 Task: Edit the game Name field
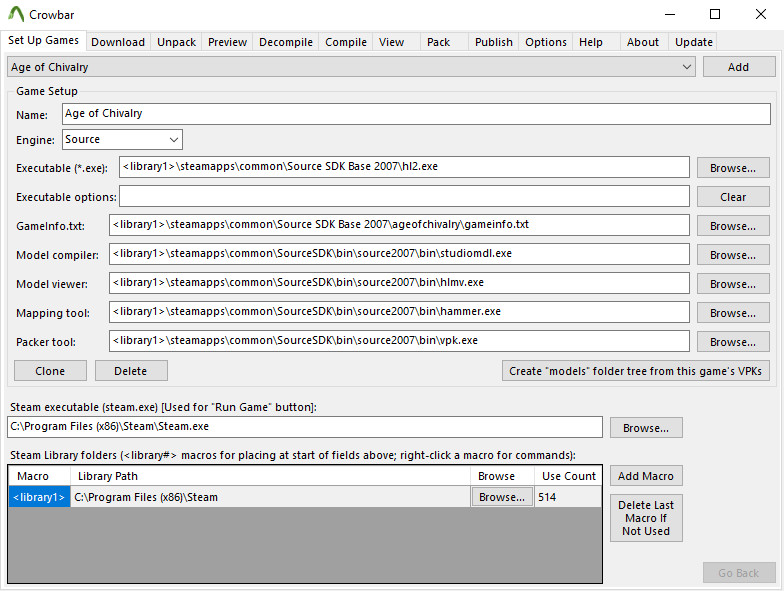(416, 114)
